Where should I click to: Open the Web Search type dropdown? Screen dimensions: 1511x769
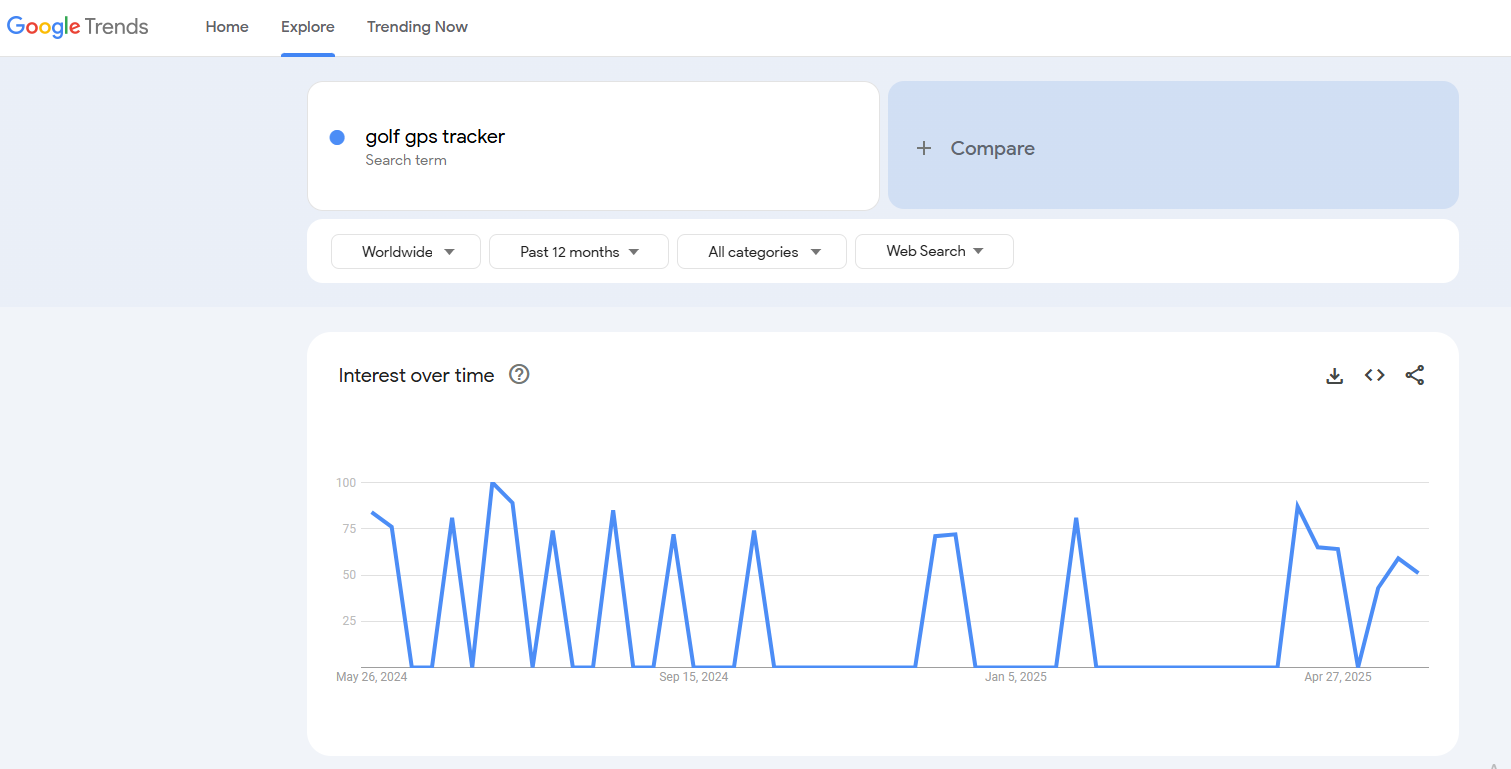pos(934,251)
